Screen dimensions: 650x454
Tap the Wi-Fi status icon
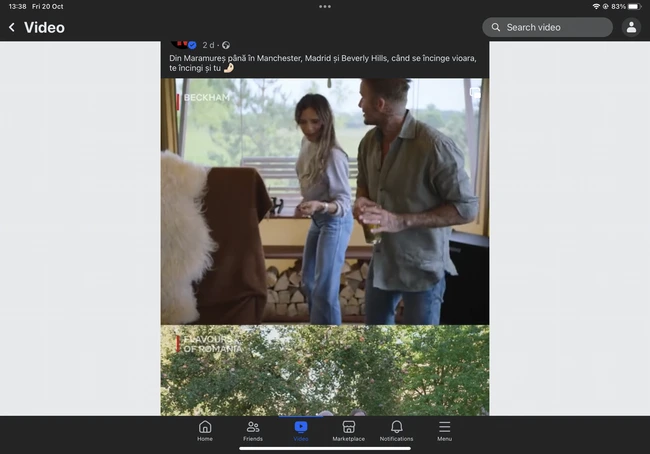tap(596, 6)
